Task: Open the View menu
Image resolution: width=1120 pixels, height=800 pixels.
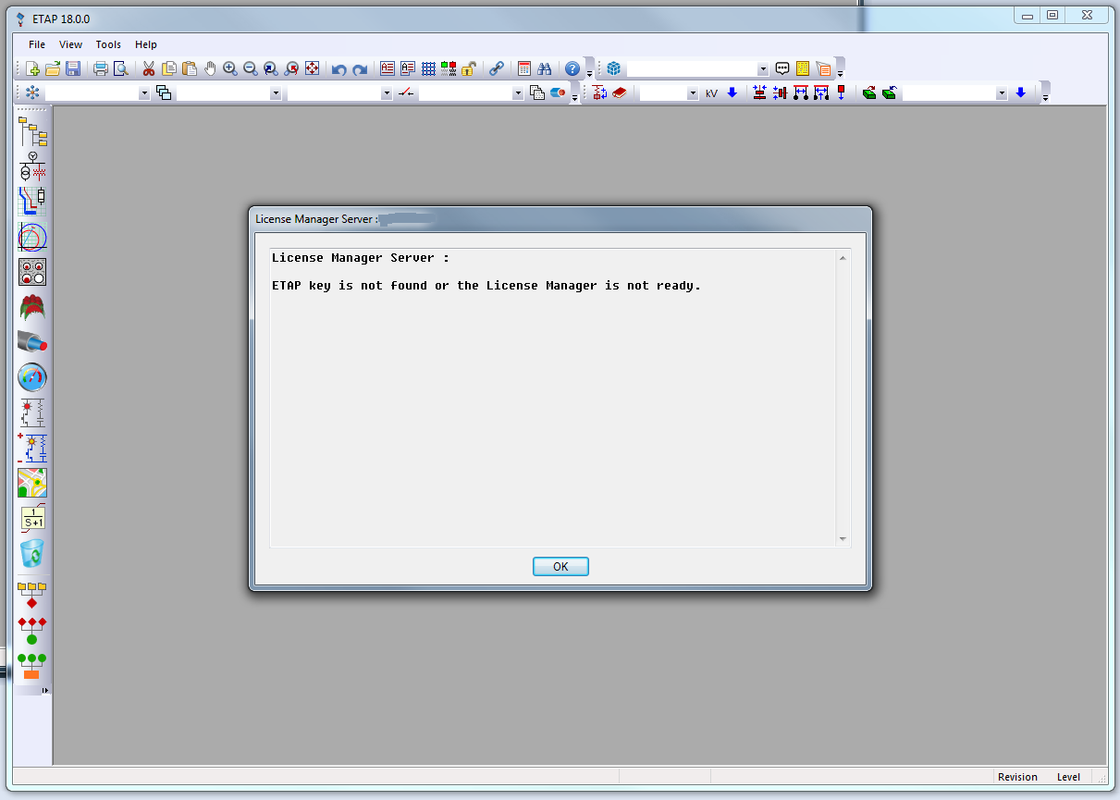Action: point(71,44)
